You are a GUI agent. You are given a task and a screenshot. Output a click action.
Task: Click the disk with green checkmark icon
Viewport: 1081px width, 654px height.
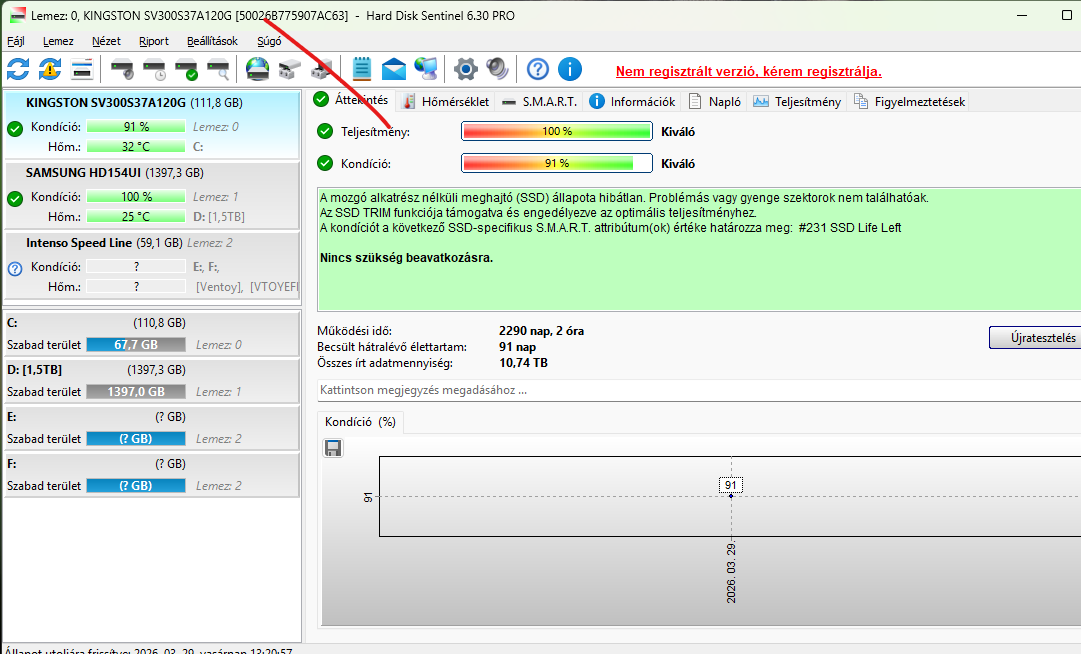[x=187, y=69]
